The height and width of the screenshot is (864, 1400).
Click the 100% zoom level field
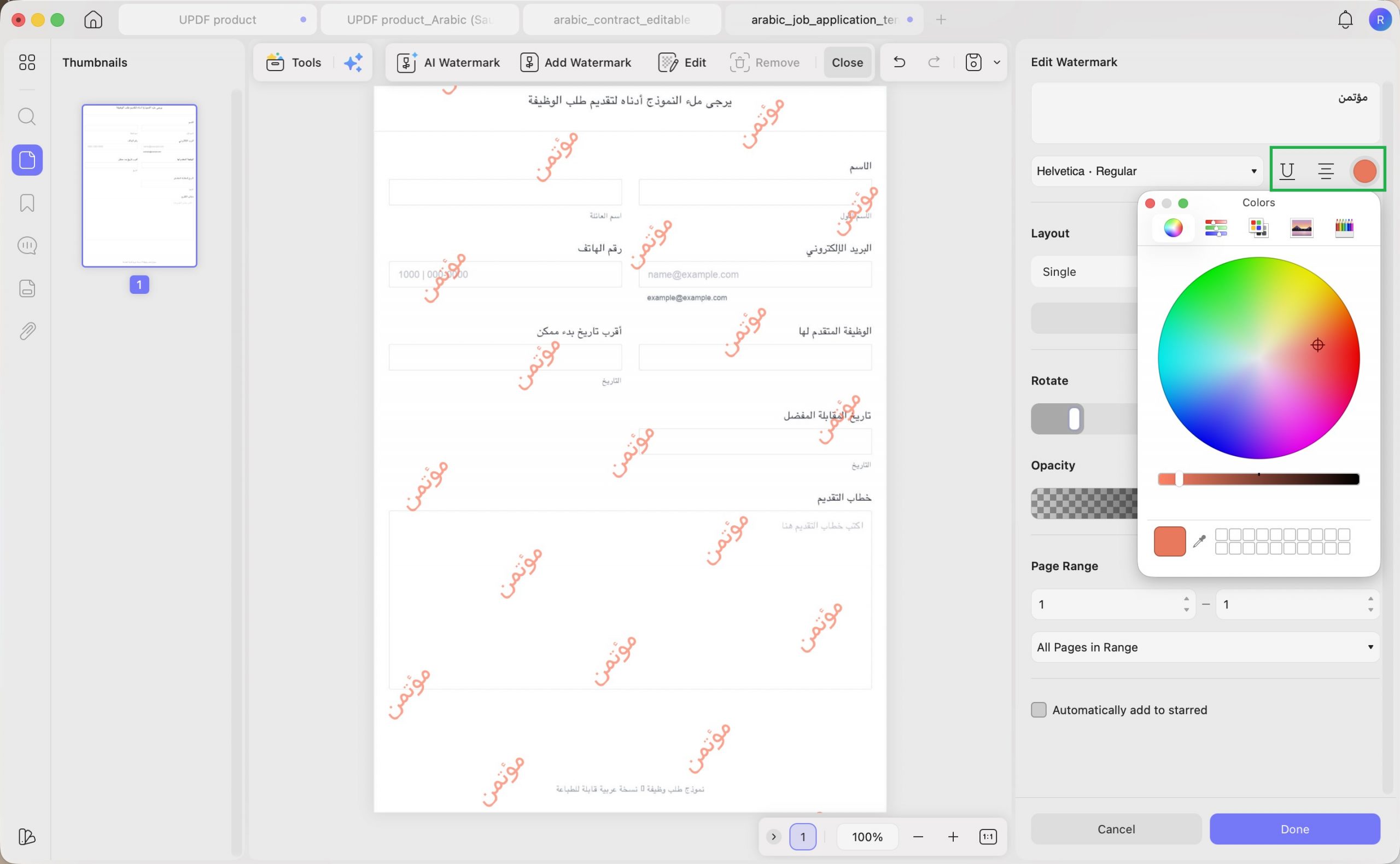(867, 837)
